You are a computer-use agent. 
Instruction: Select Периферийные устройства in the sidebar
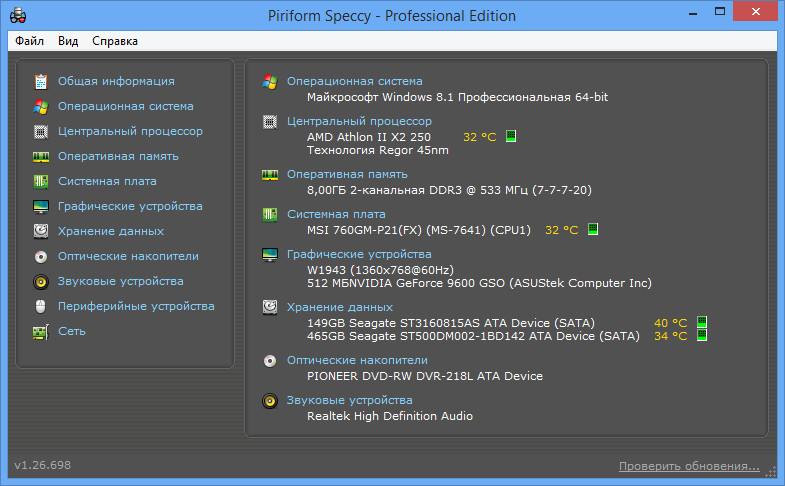136,306
